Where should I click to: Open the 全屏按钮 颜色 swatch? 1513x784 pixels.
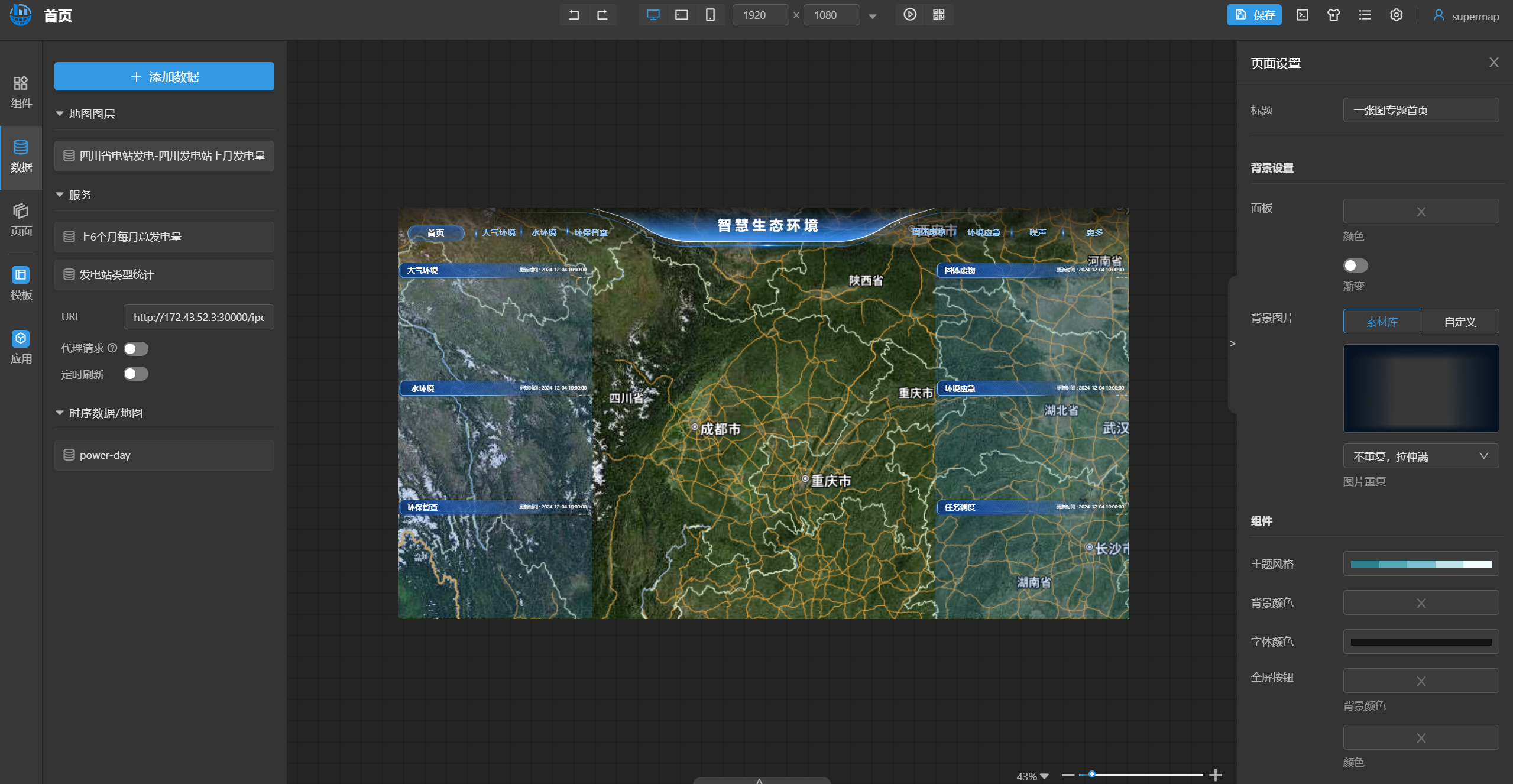[1420, 737]
